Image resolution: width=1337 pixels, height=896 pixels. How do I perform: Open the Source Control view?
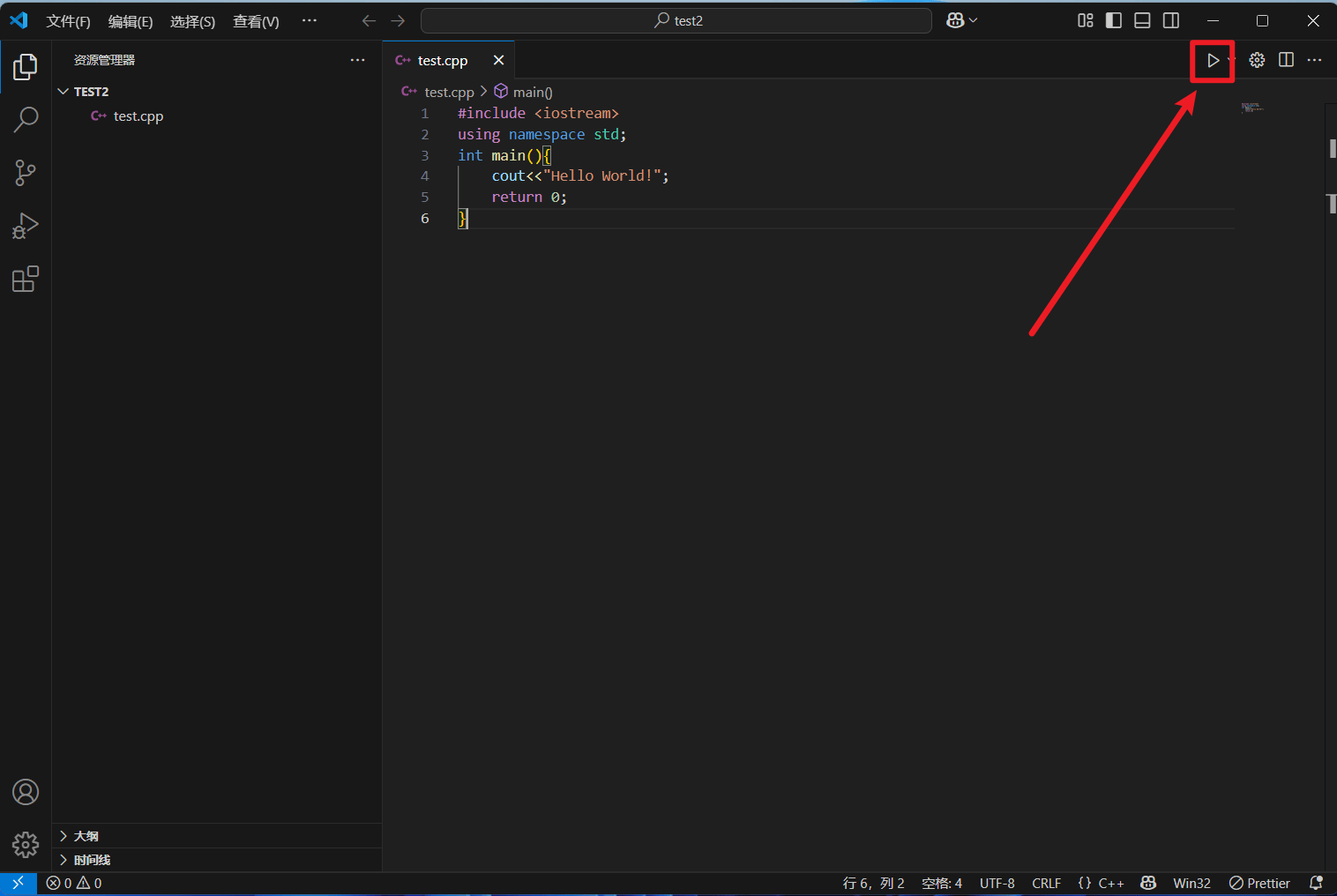click(26, 173)
